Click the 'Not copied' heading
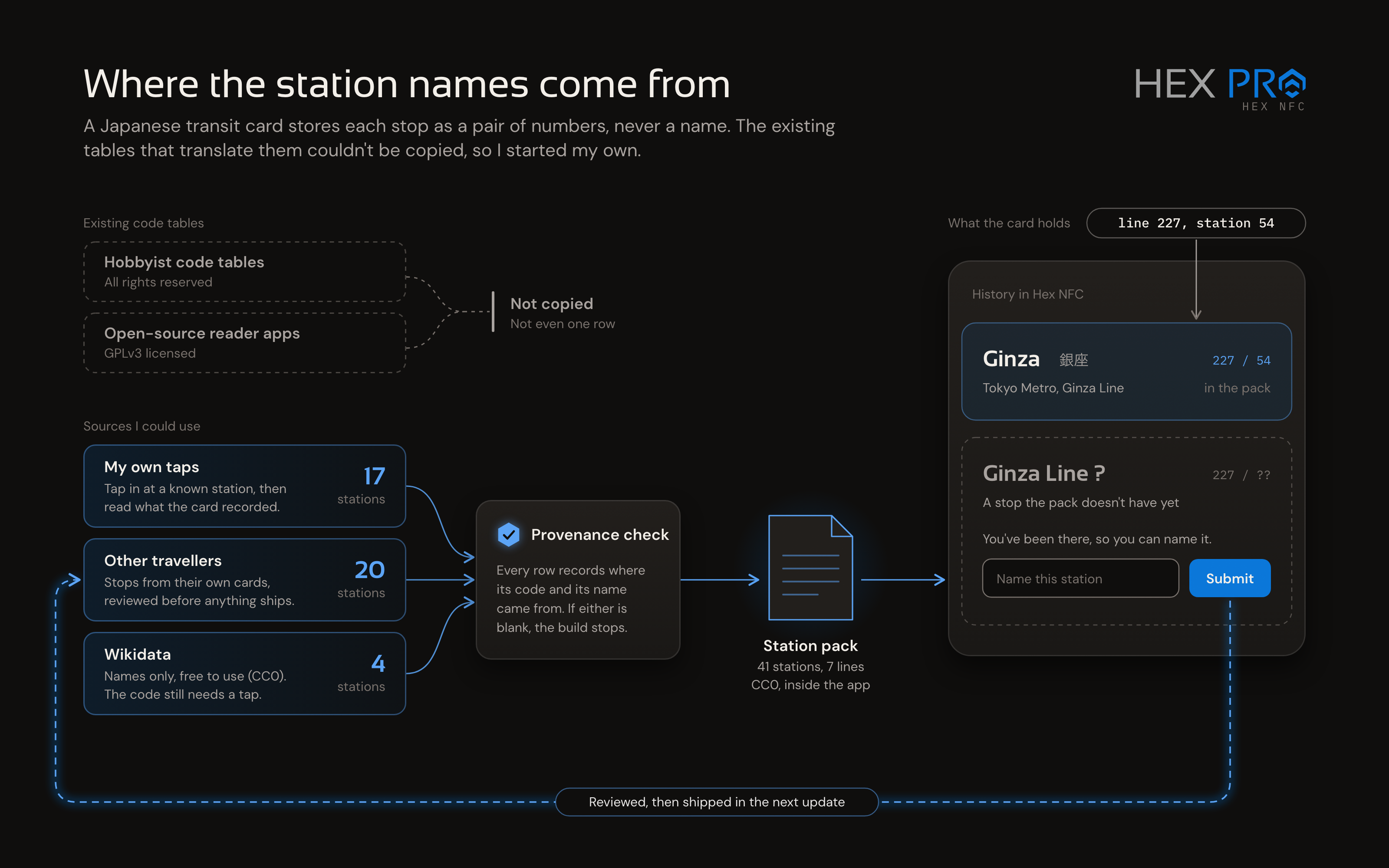 click(552, 304)
